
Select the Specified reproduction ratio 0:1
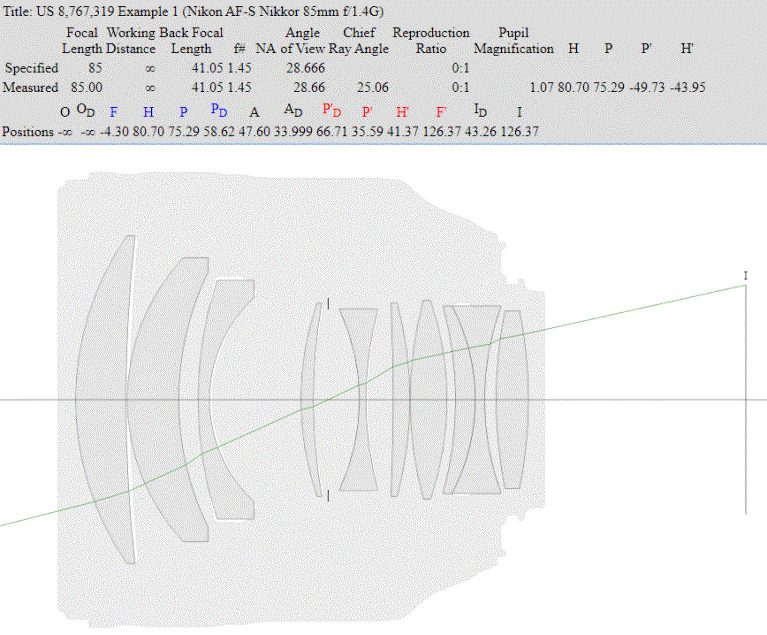tap(460, 68)
